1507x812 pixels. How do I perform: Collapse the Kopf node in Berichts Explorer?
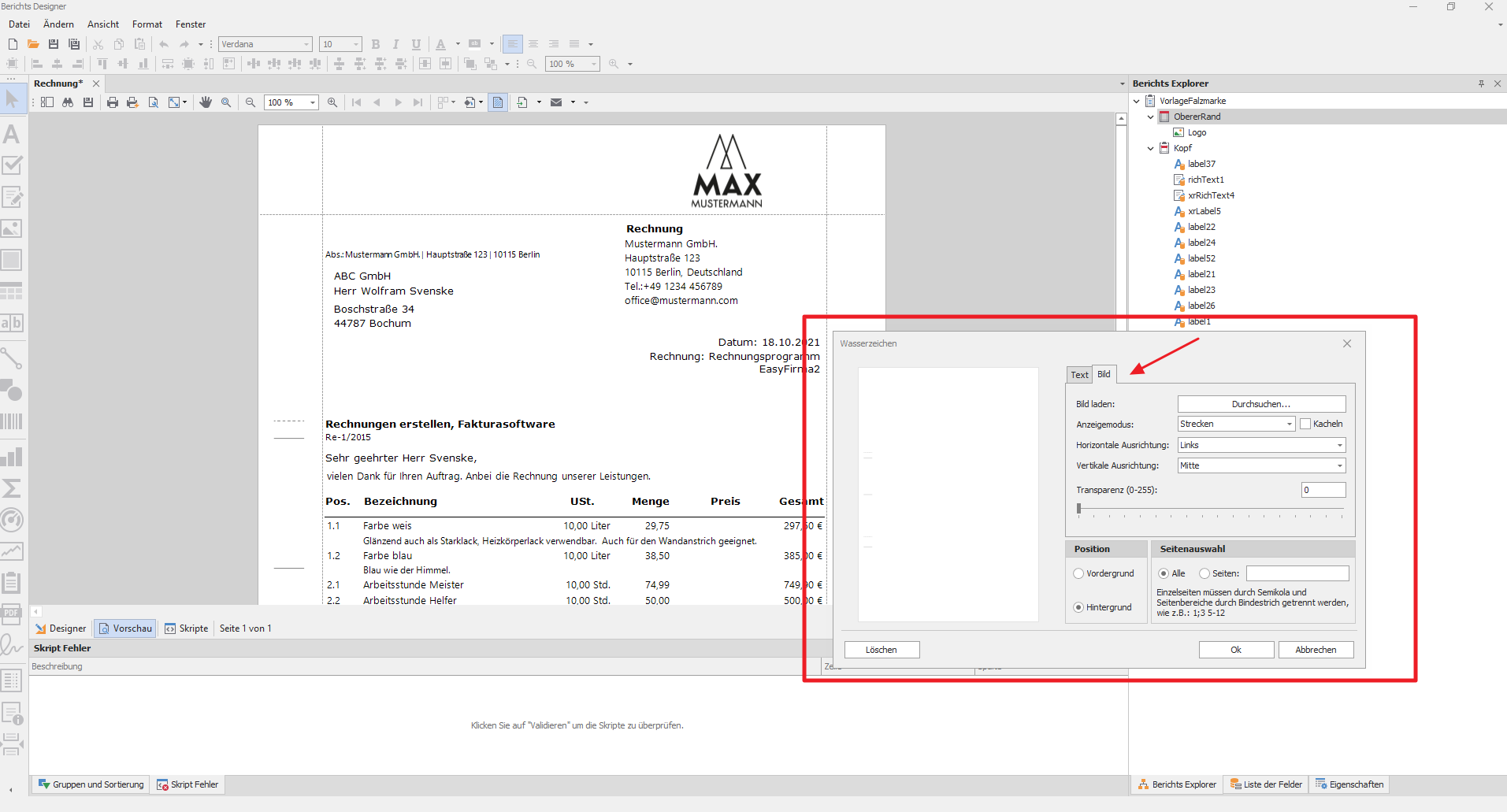click(x=1150, y=148)
